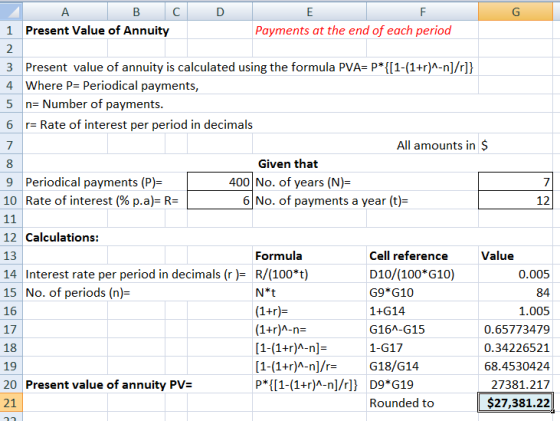Select the cell with value 7
Image resolution: width=560 pixels, height=421 pixels.
pyautogui.click(x=515, y=182)
